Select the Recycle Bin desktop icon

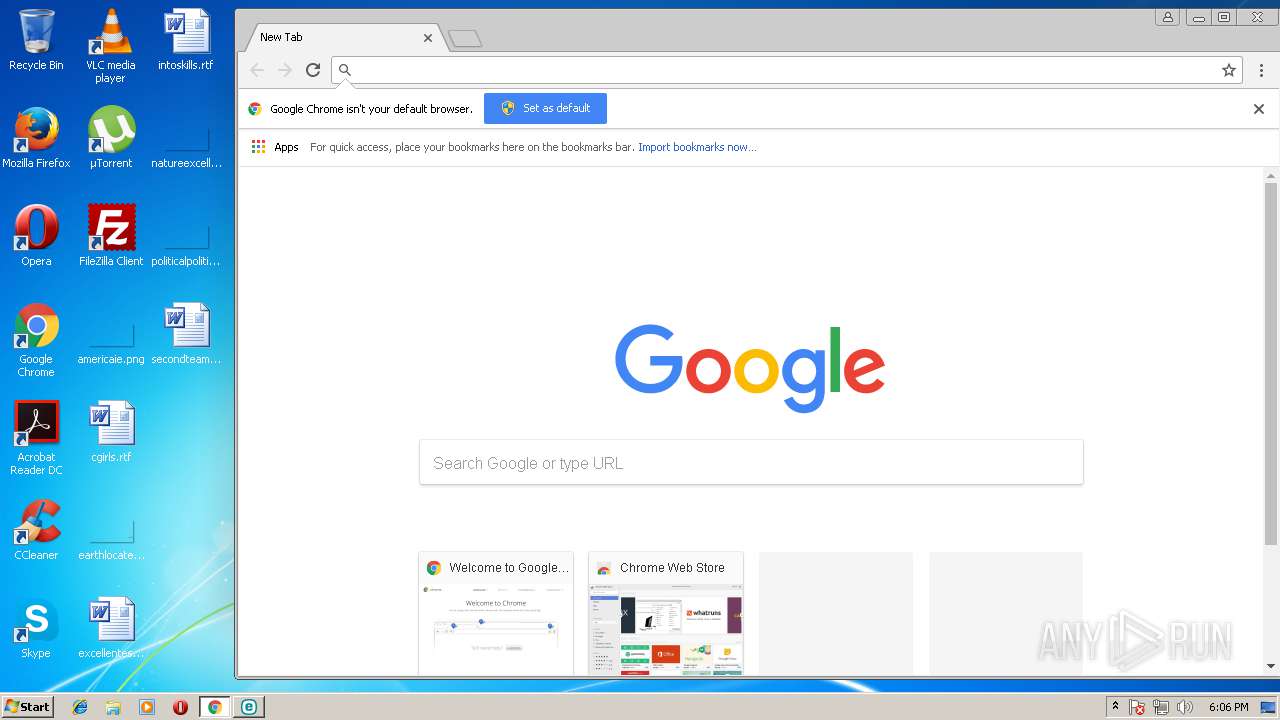click(36, 41)
